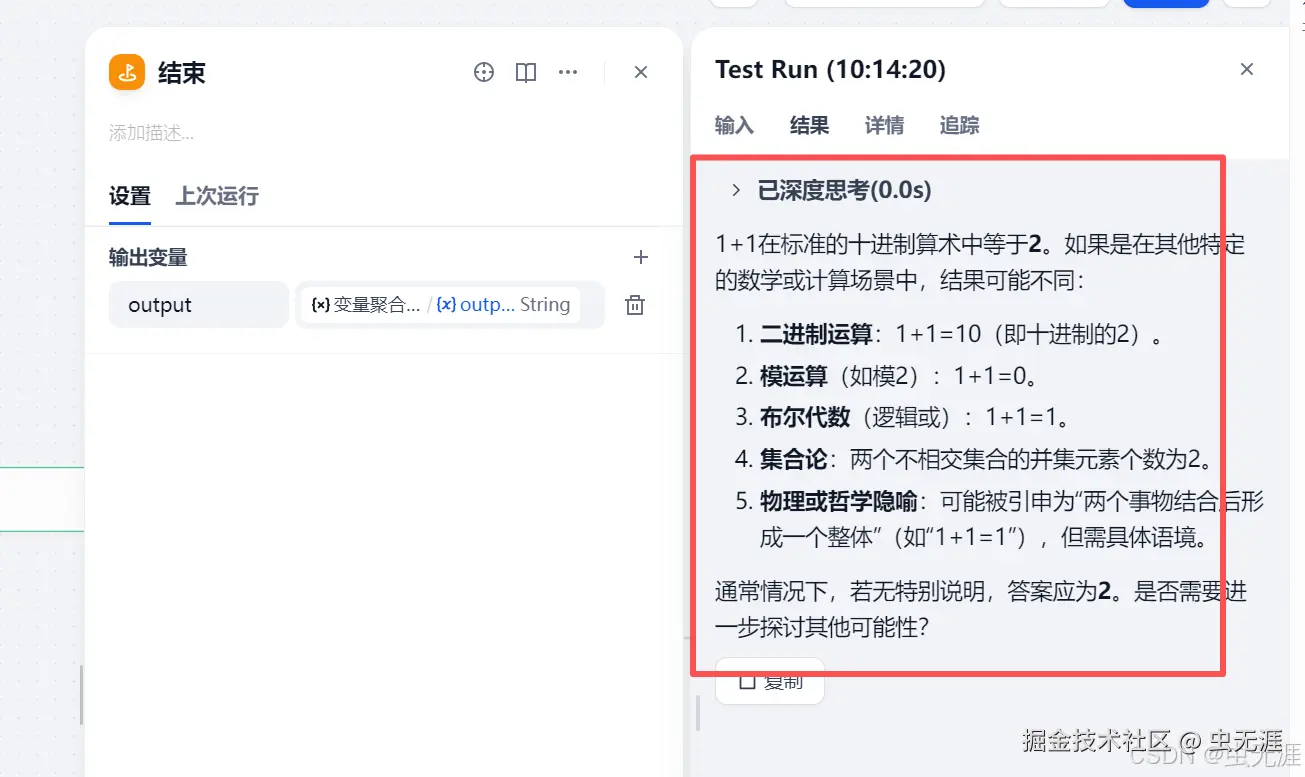Open the more options (...) menu on End node
1305x777 pixels.
pos(568,72)
